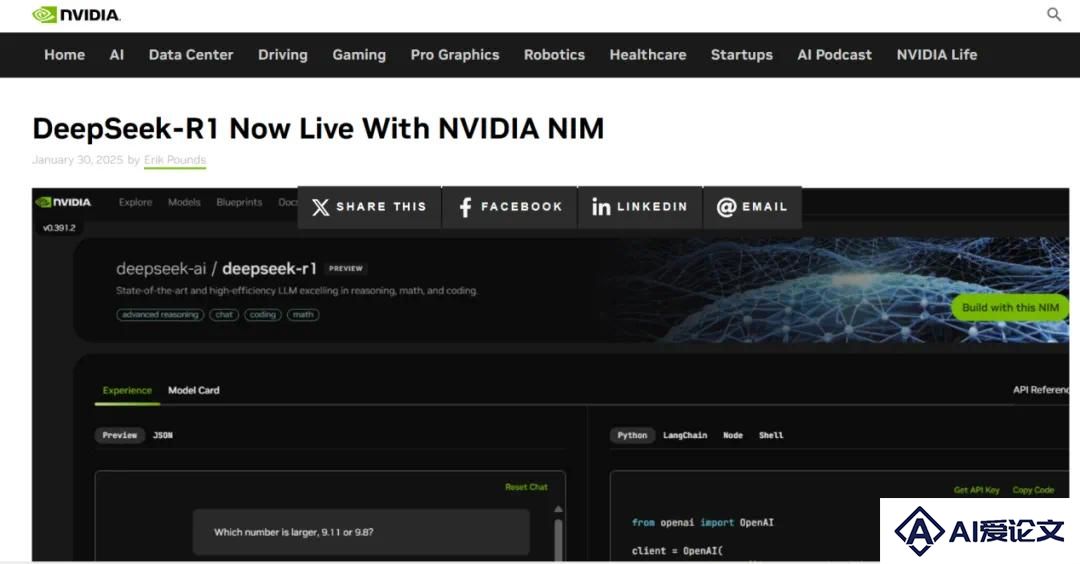Go to the Home nav item
This screenshot has width=1080, height=564.
click(65, 54)
